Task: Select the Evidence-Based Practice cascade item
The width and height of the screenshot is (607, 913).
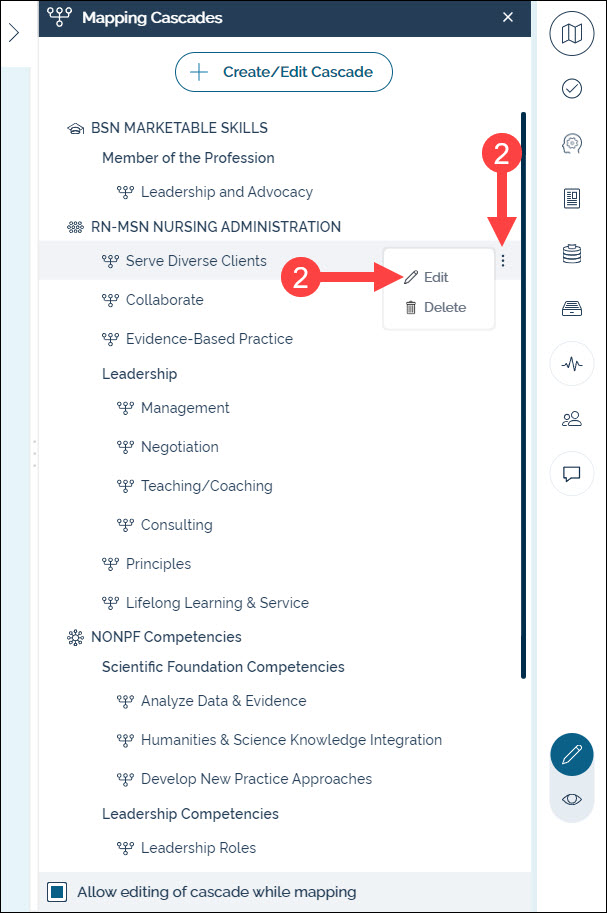Action: [209, 339]
